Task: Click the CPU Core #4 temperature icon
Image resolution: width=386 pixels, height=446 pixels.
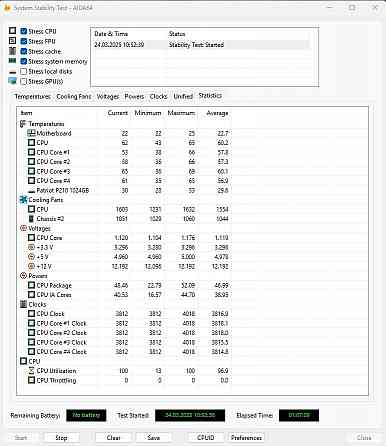Action: point(31,181)
